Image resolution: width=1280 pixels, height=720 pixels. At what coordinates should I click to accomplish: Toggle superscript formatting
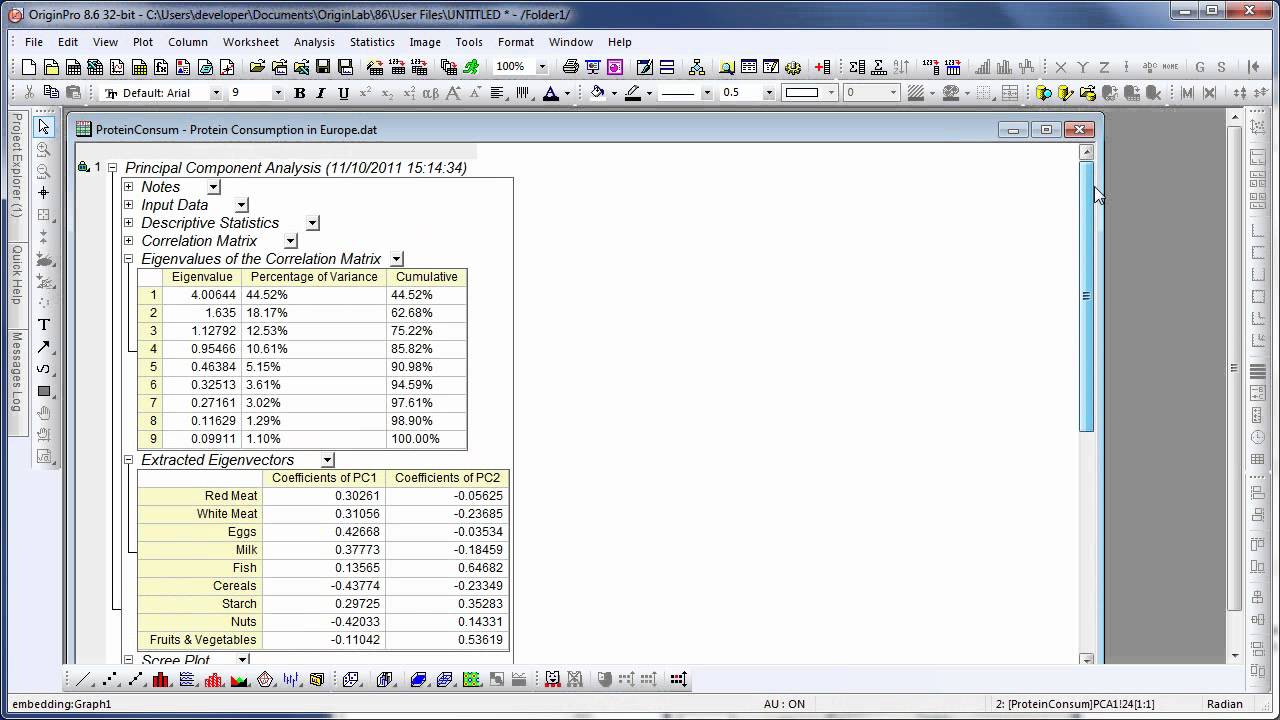365,93
